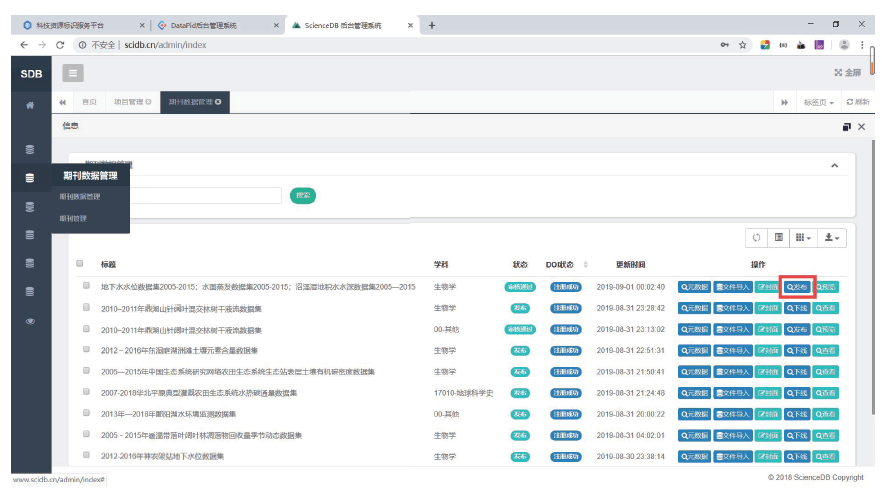This screenshot has height=488, width=882.
Task: Switch to 首页 tab
Action: pos(89,102)
